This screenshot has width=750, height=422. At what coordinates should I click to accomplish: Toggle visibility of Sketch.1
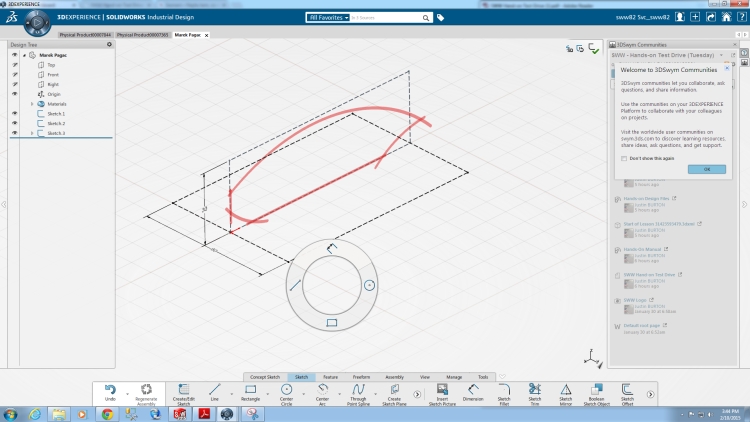tap(14, 113)
